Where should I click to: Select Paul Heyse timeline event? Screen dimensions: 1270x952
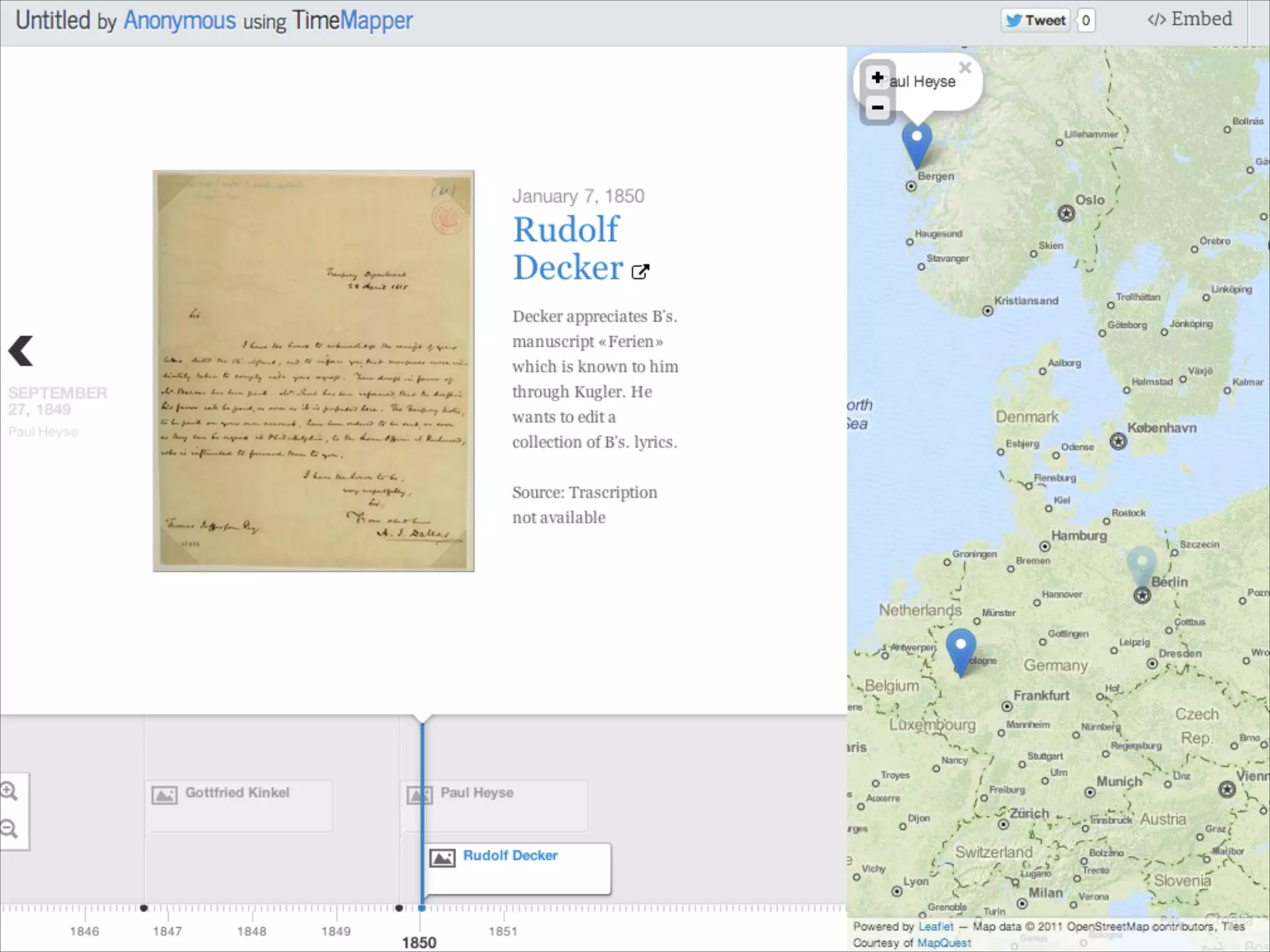tap(476, 793)
